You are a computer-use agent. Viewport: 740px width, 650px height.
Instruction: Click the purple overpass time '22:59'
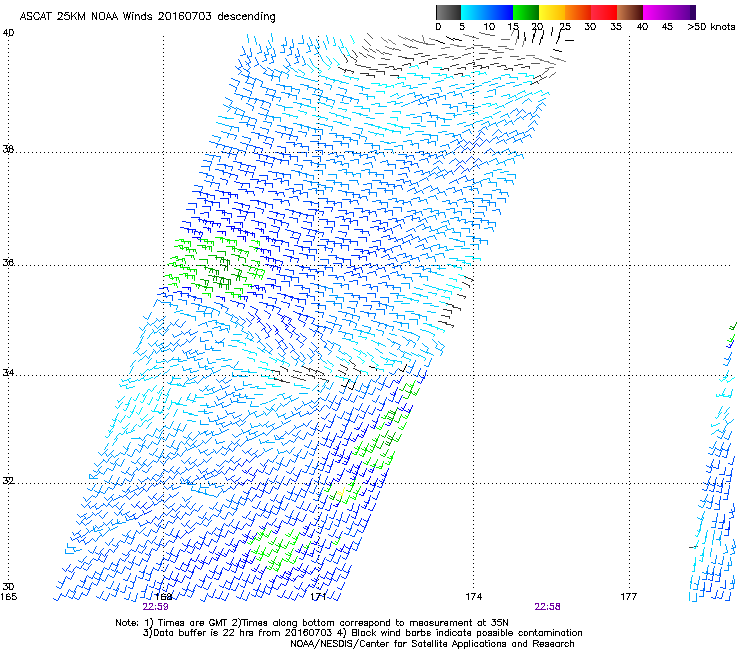156,607
